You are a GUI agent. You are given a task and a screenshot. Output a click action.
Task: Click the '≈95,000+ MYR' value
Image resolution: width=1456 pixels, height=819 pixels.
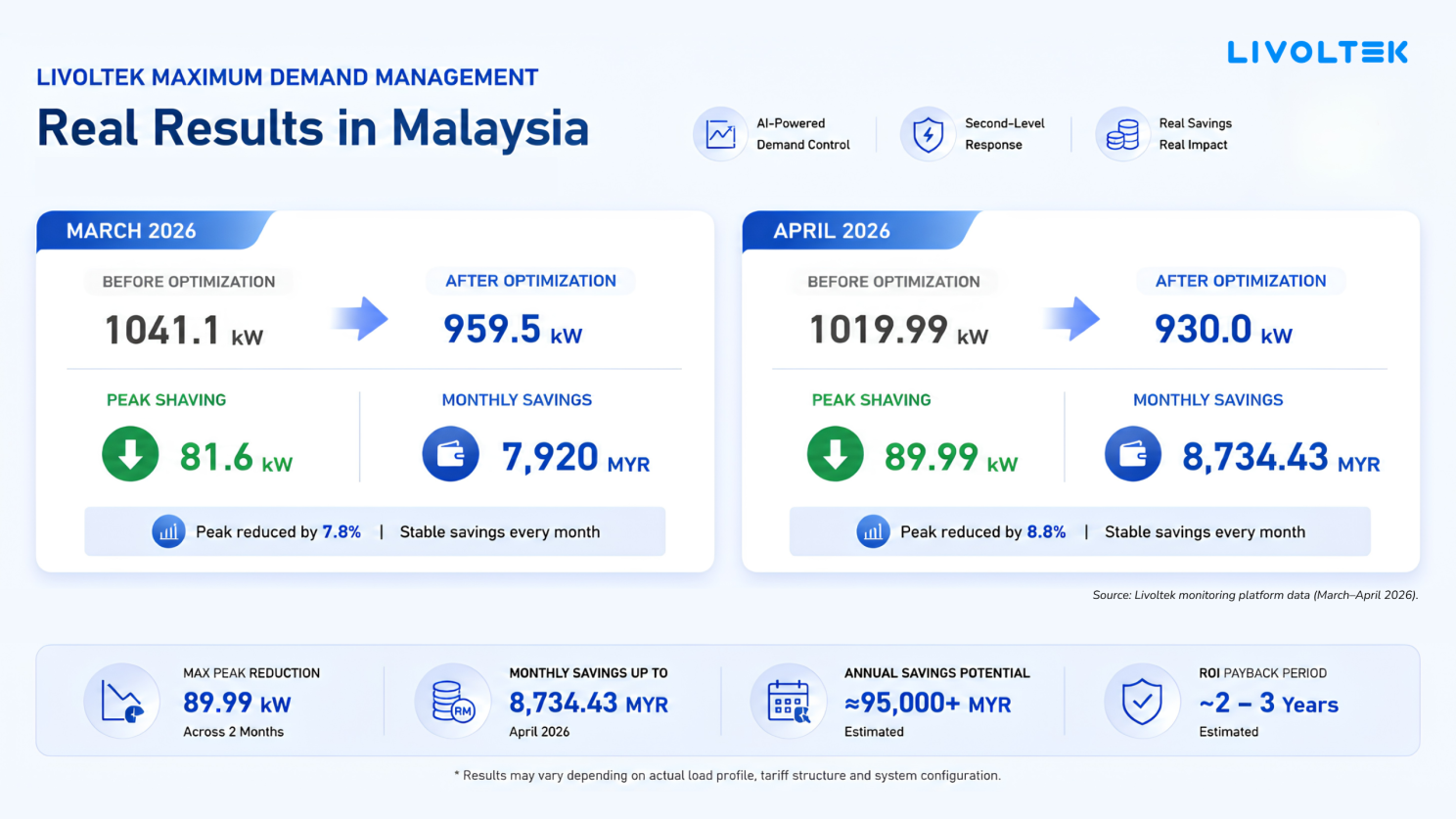928,704
